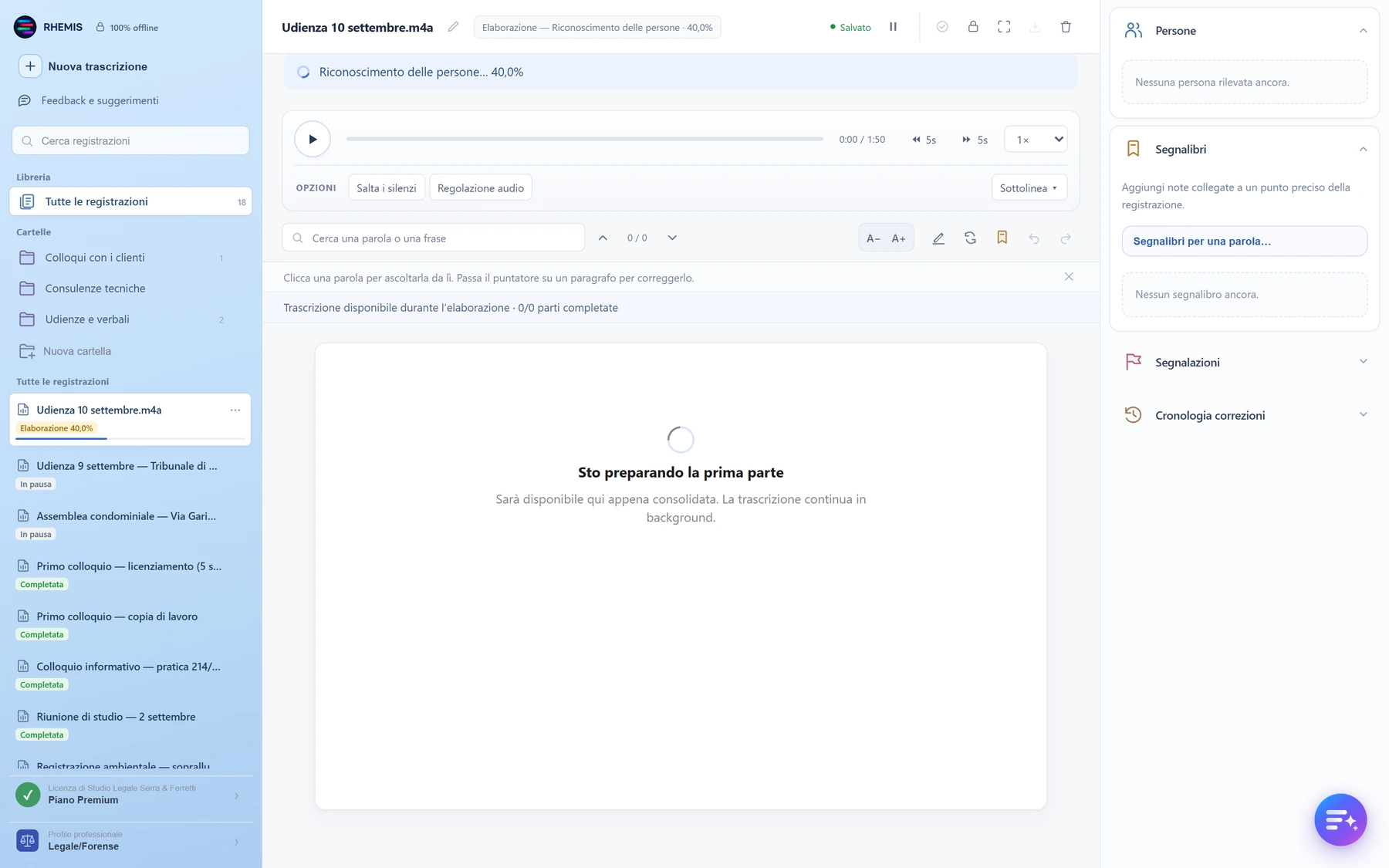Open Feedback e suggerimenti

point(88,100)
